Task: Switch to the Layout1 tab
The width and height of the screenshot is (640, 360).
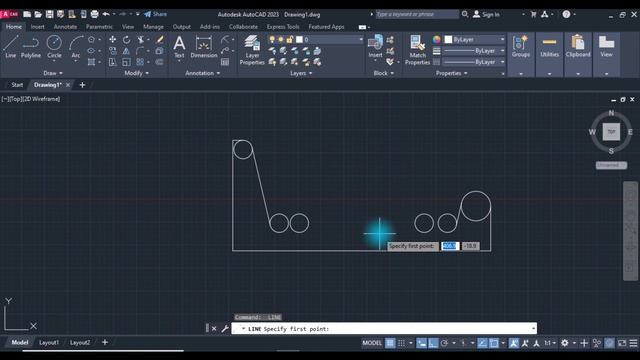Action: pyautogui.click(x=49, y=342)
